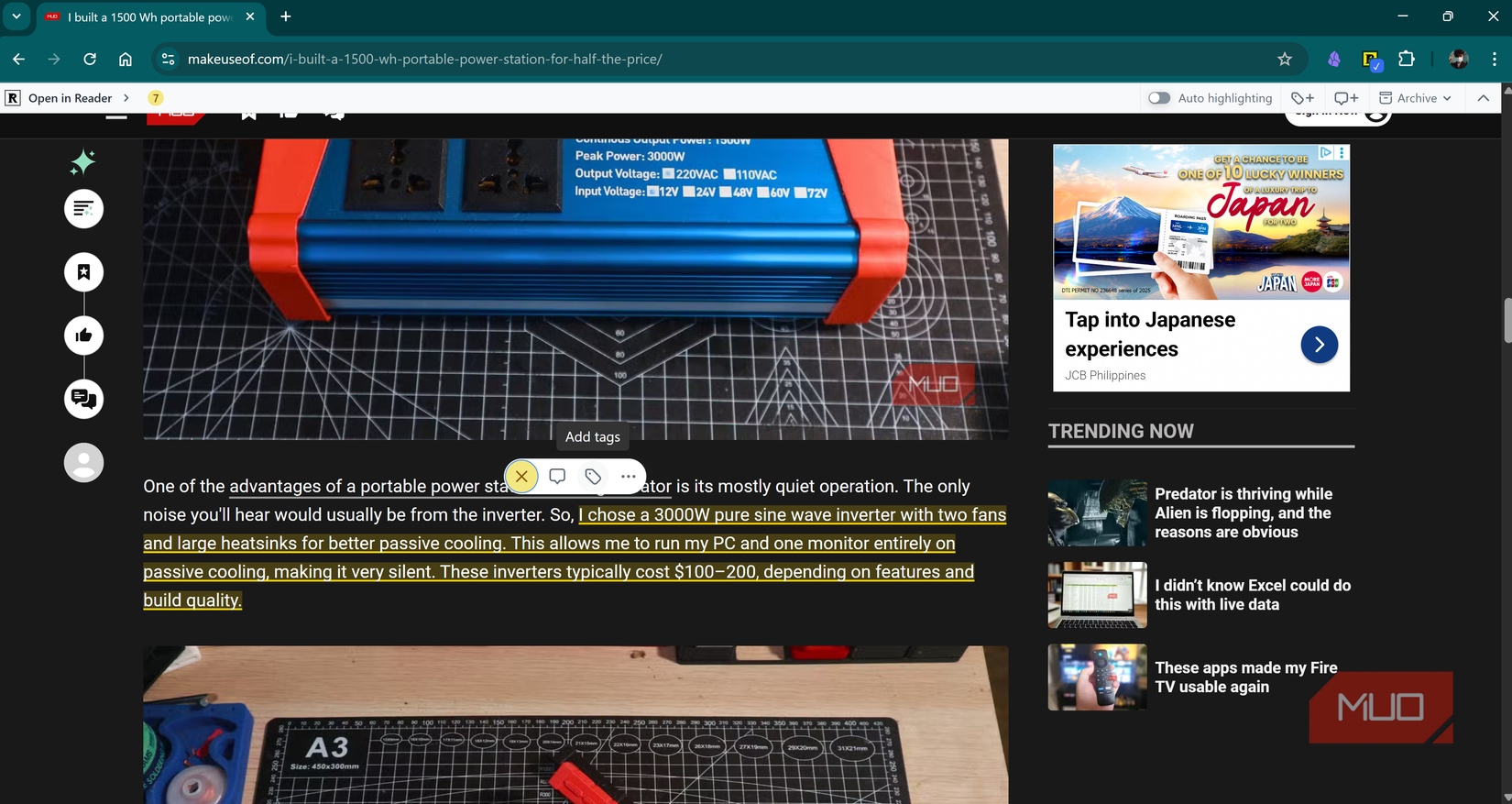Click the Add tags icon in highlight popup
The image size is (1512, 804).
click(x=593, y=477)
